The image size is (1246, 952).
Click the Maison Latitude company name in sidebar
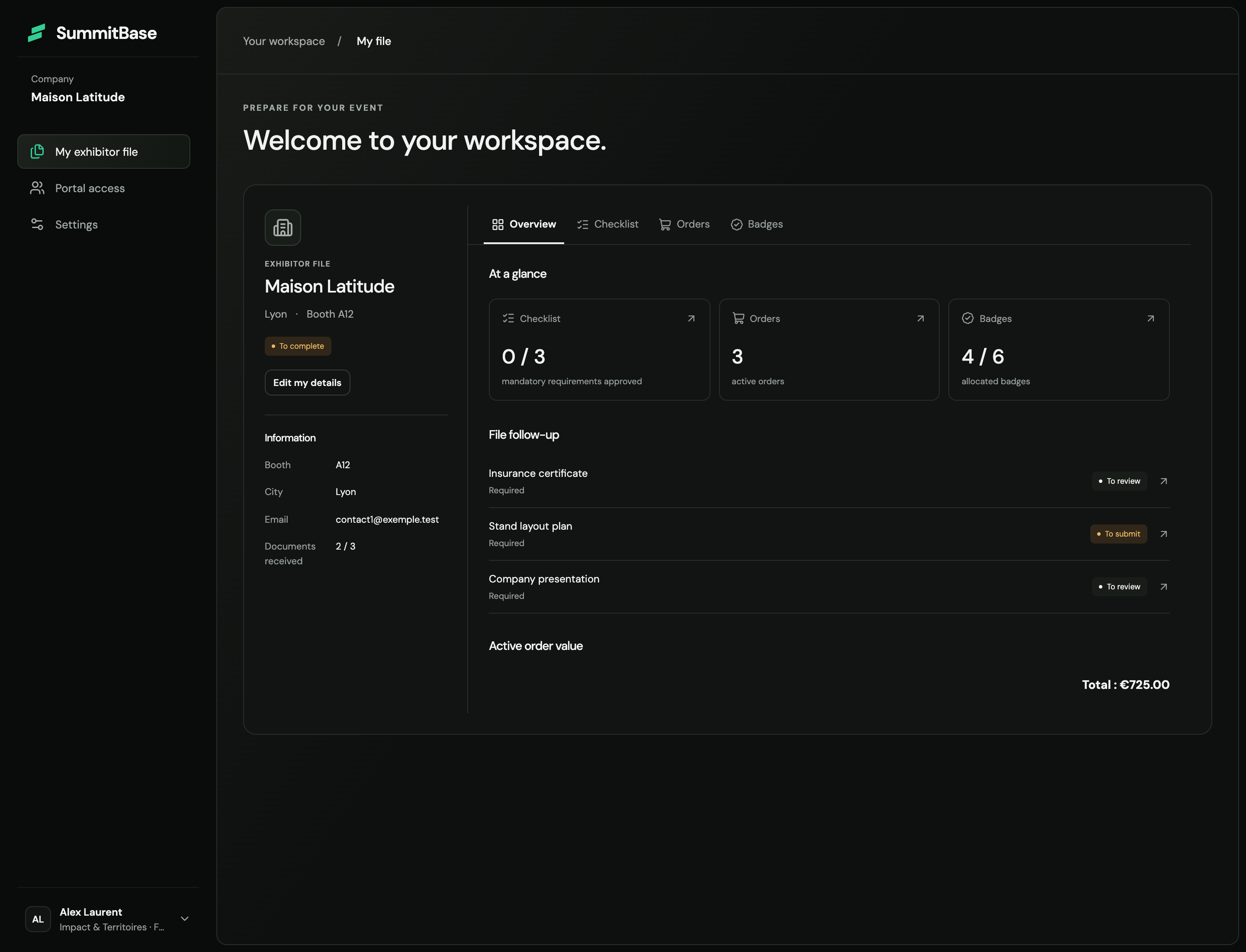(78, 97)
